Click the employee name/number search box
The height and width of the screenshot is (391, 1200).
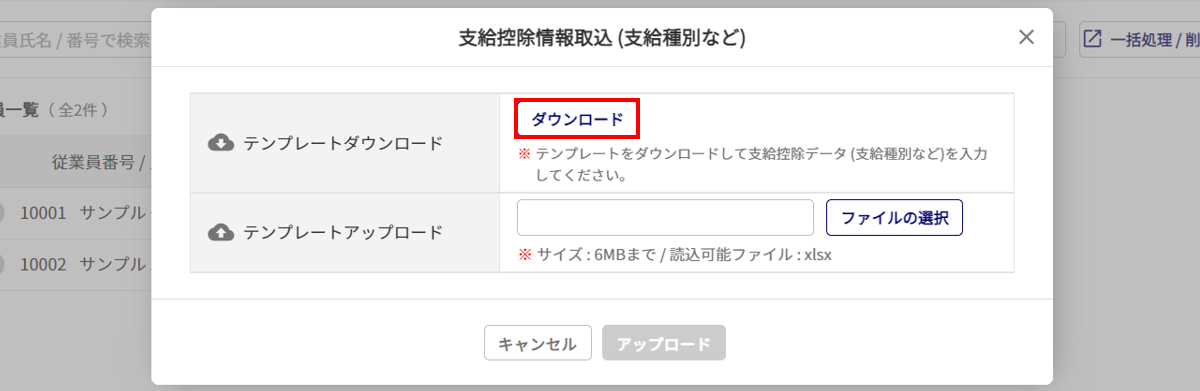point(75,39)
